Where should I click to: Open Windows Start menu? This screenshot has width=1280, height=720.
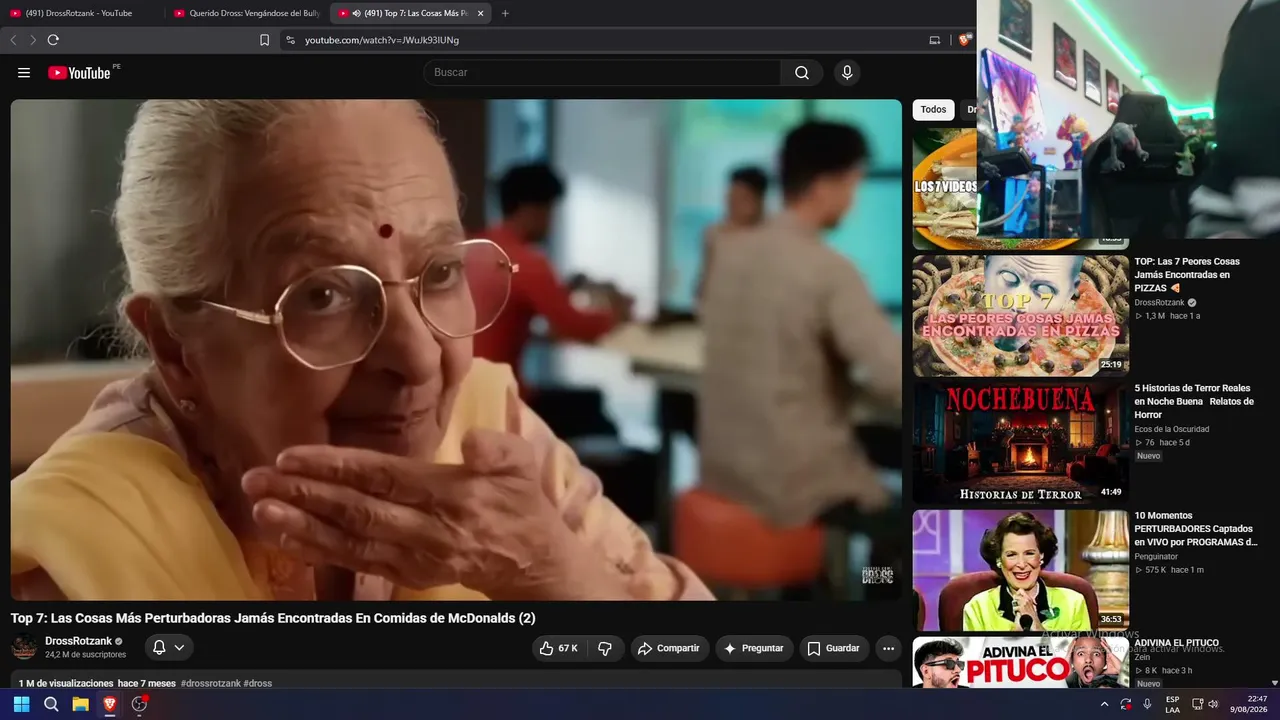pos(21,704)
